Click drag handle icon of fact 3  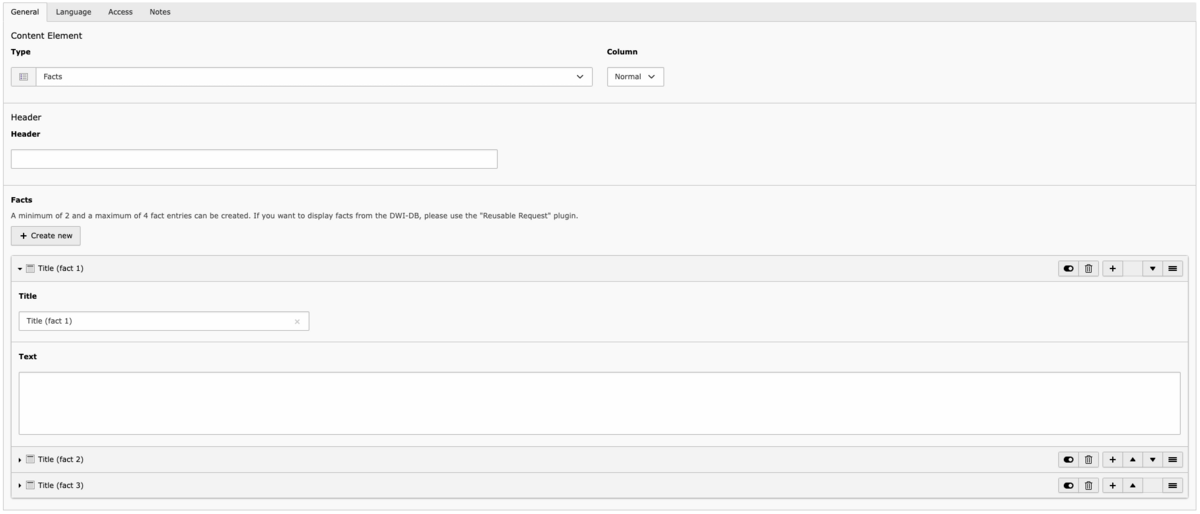[x=1173, y=485]
